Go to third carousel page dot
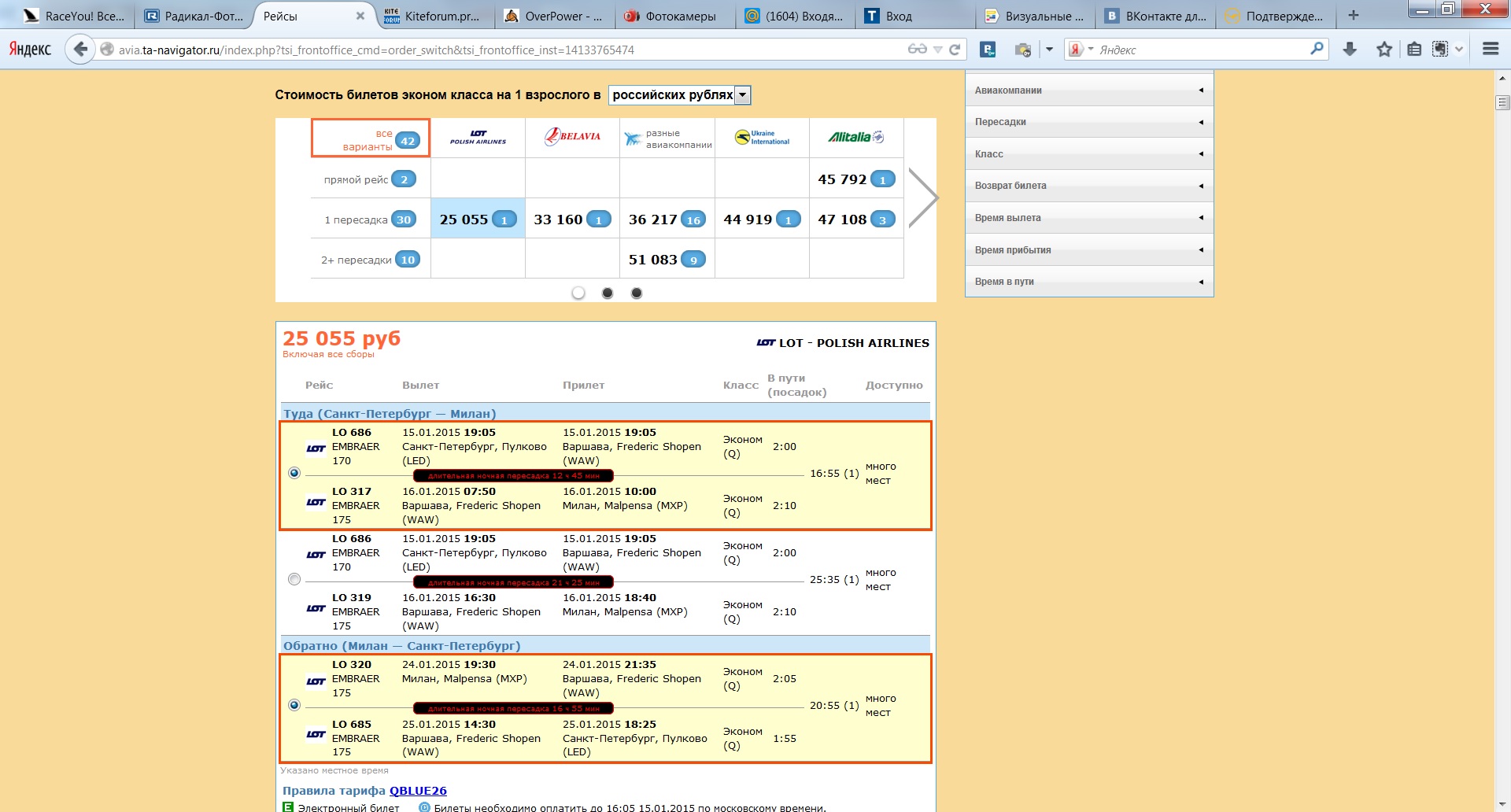The image size is (1511, 812). [x=637, y=293]
